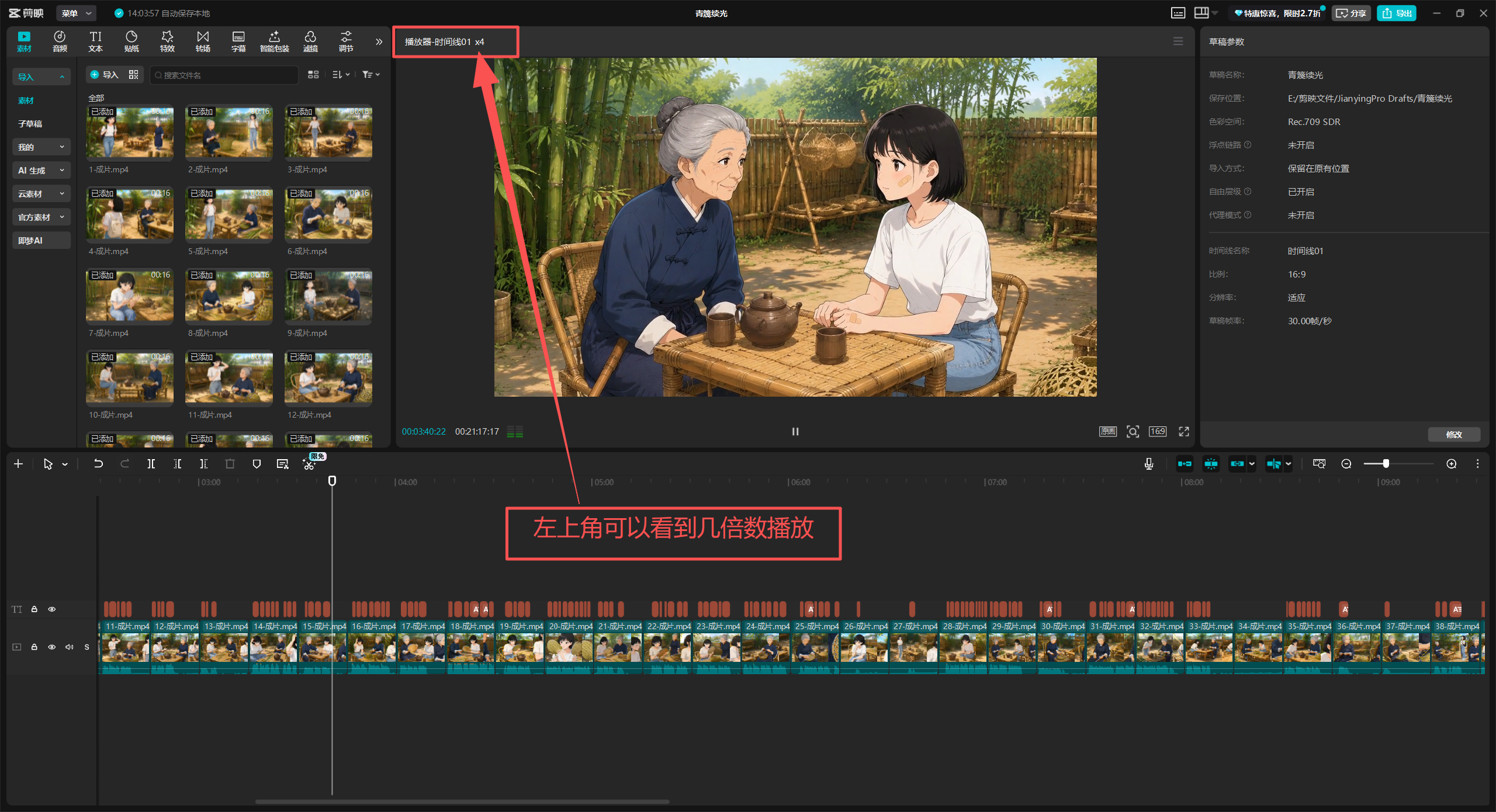The height and width of the screenshot is (812, 1496).
Task: Click the split clip tool
Action: [x=151, y=464]
